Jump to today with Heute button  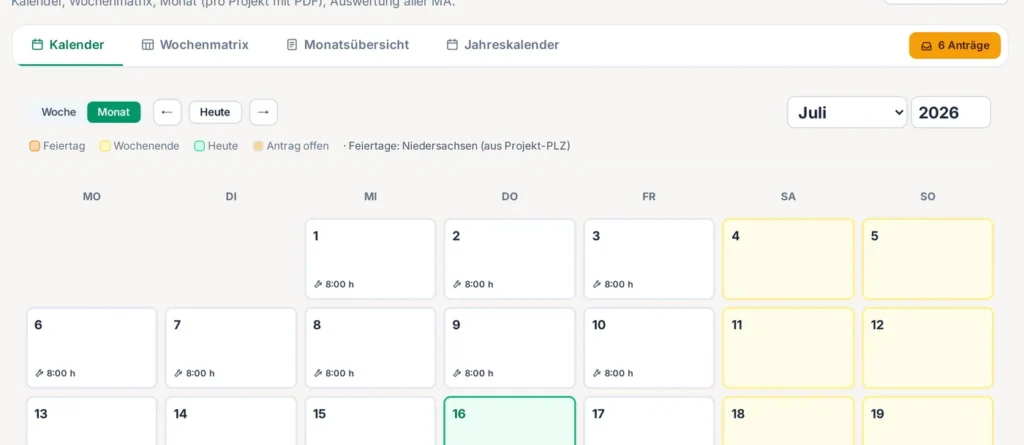pos(215,112)
